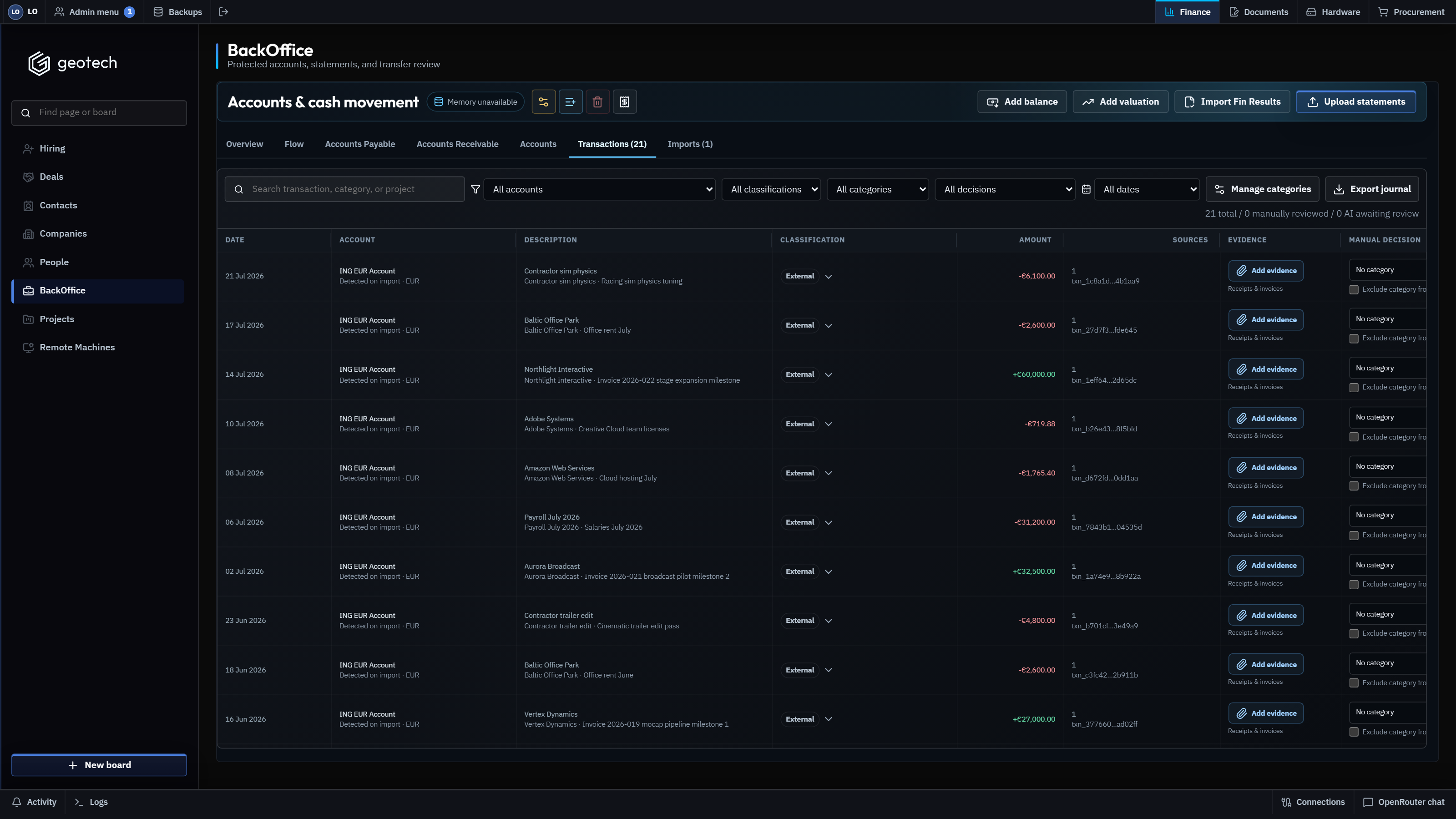This screenshot has height=819, width=1456.
Task: Click the filter funnel icon
Action: point(475,189)
